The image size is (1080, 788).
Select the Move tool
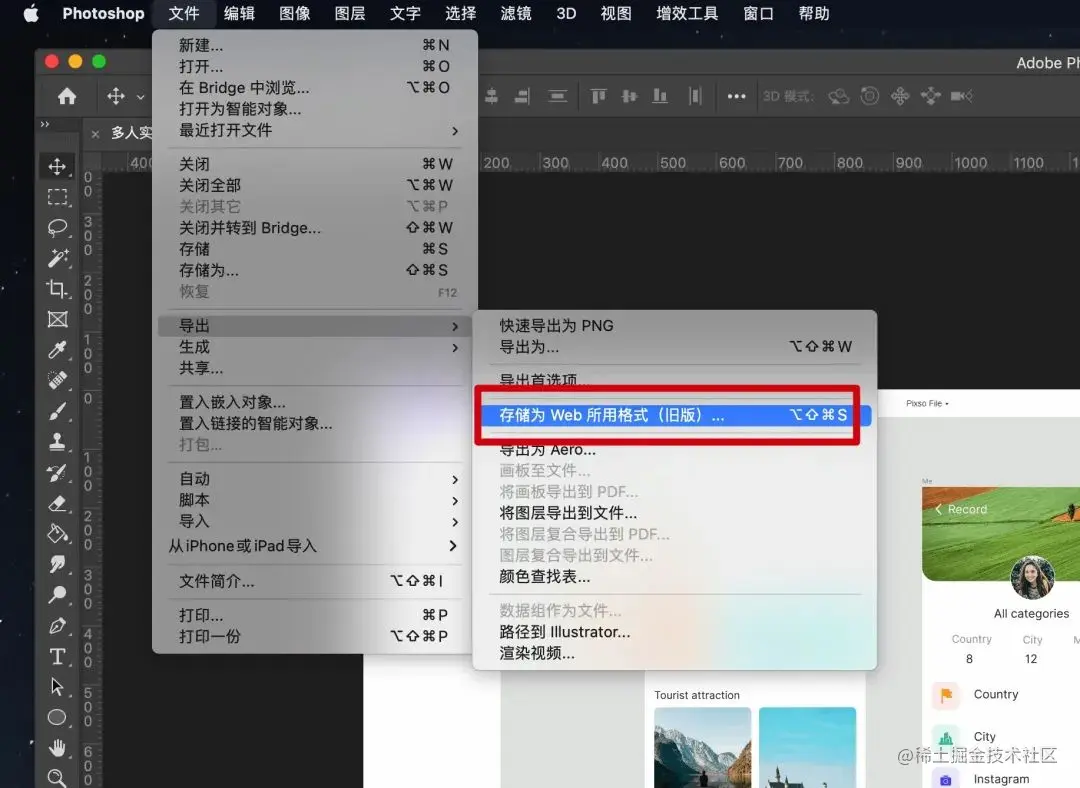coord(58,167)
